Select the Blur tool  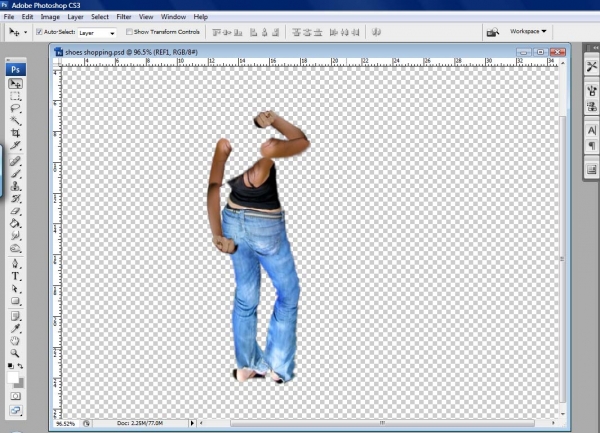pyautogui.click(x=15, y=236)
